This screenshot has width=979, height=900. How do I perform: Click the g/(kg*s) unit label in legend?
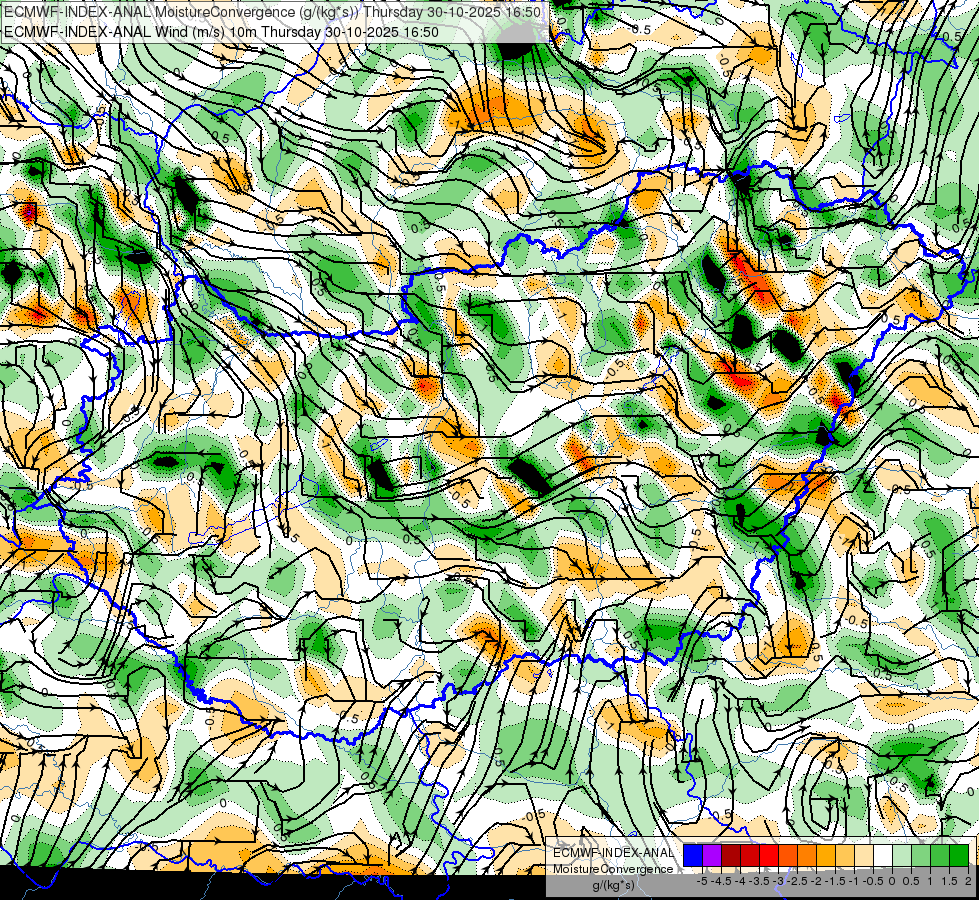[x=613, y=886]
